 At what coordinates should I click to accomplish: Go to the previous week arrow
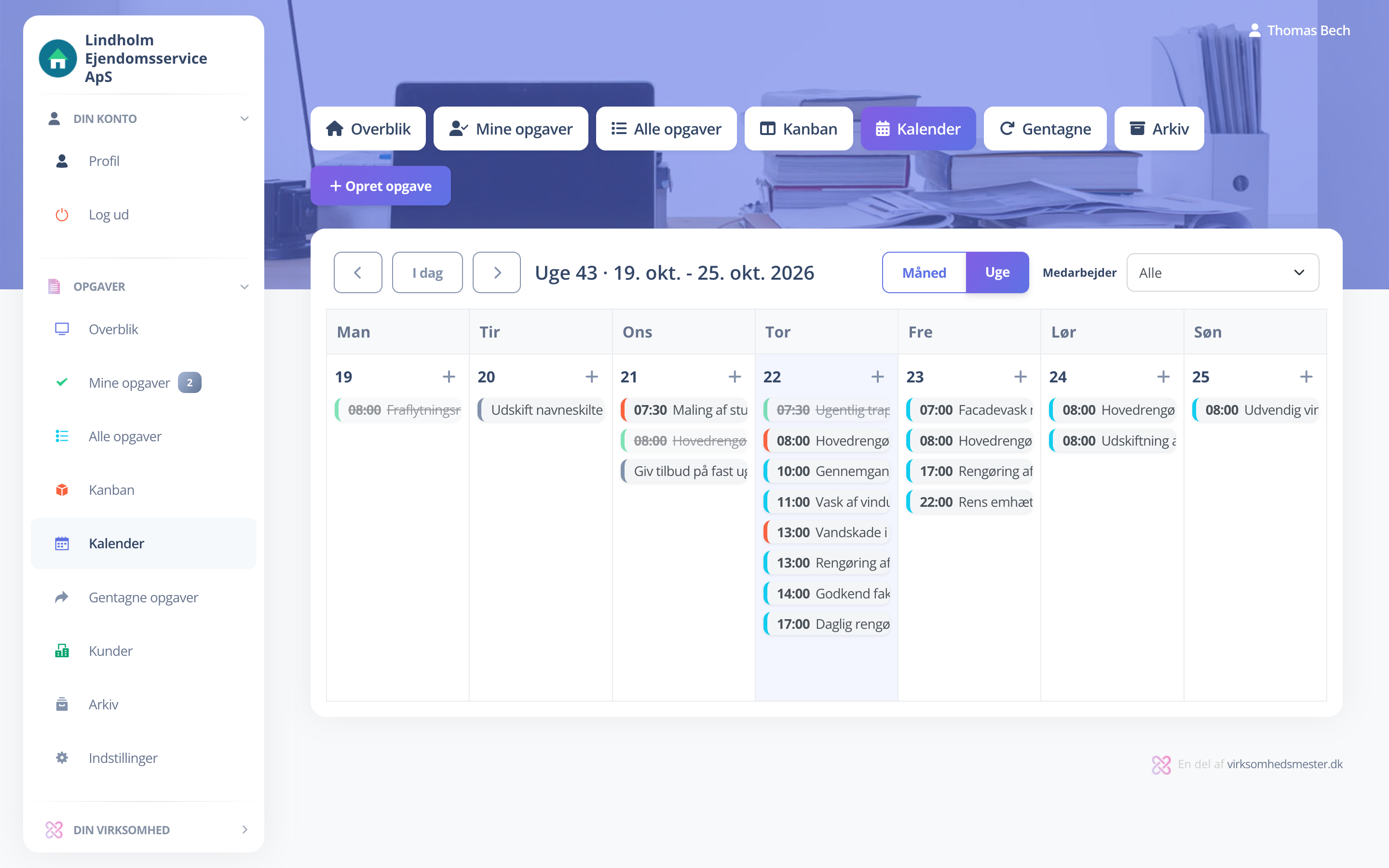point(357,272)
